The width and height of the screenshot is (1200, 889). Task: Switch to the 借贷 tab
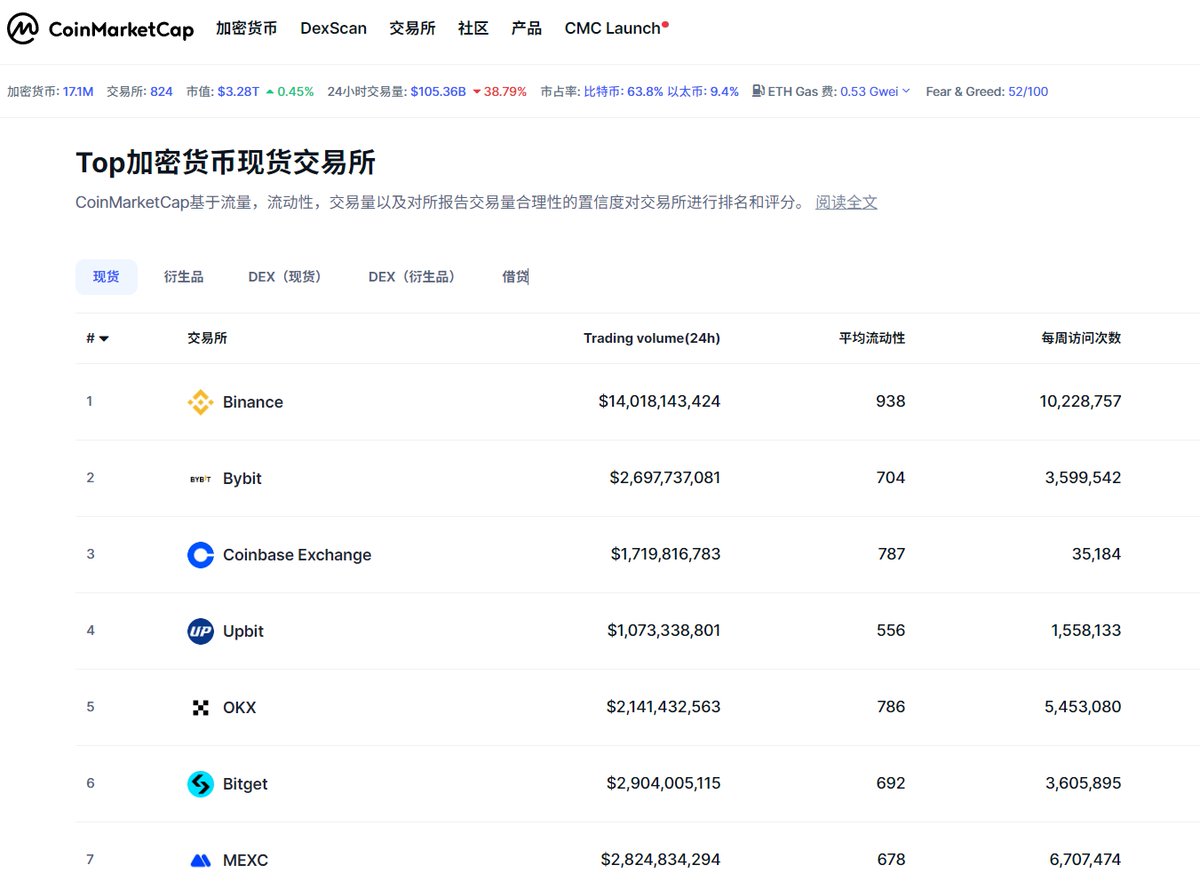click(x=515, y=277)
